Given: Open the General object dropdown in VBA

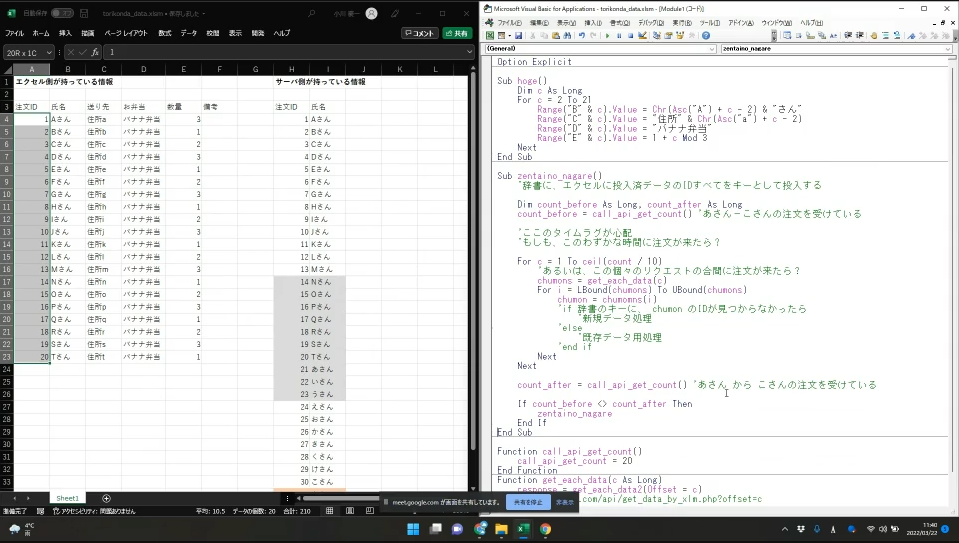Looking at the screenshot, I should click(x=711, y=48).
